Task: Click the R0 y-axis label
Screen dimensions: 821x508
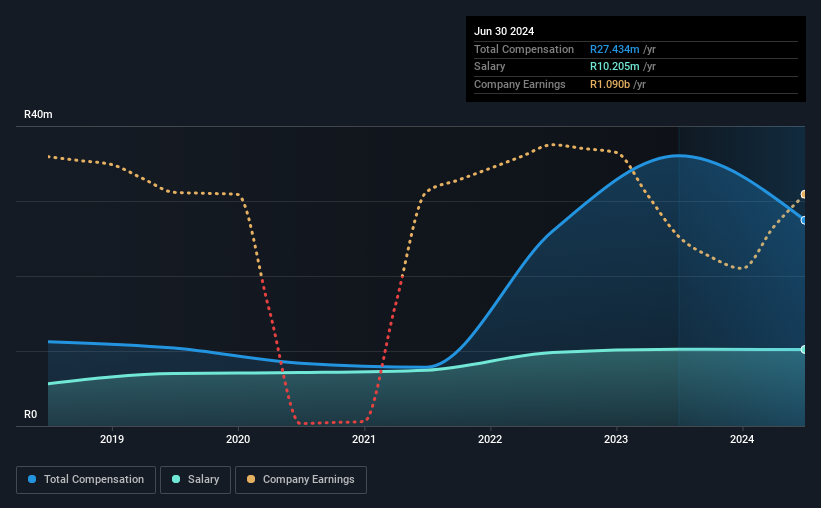Action: click(30, 414)
